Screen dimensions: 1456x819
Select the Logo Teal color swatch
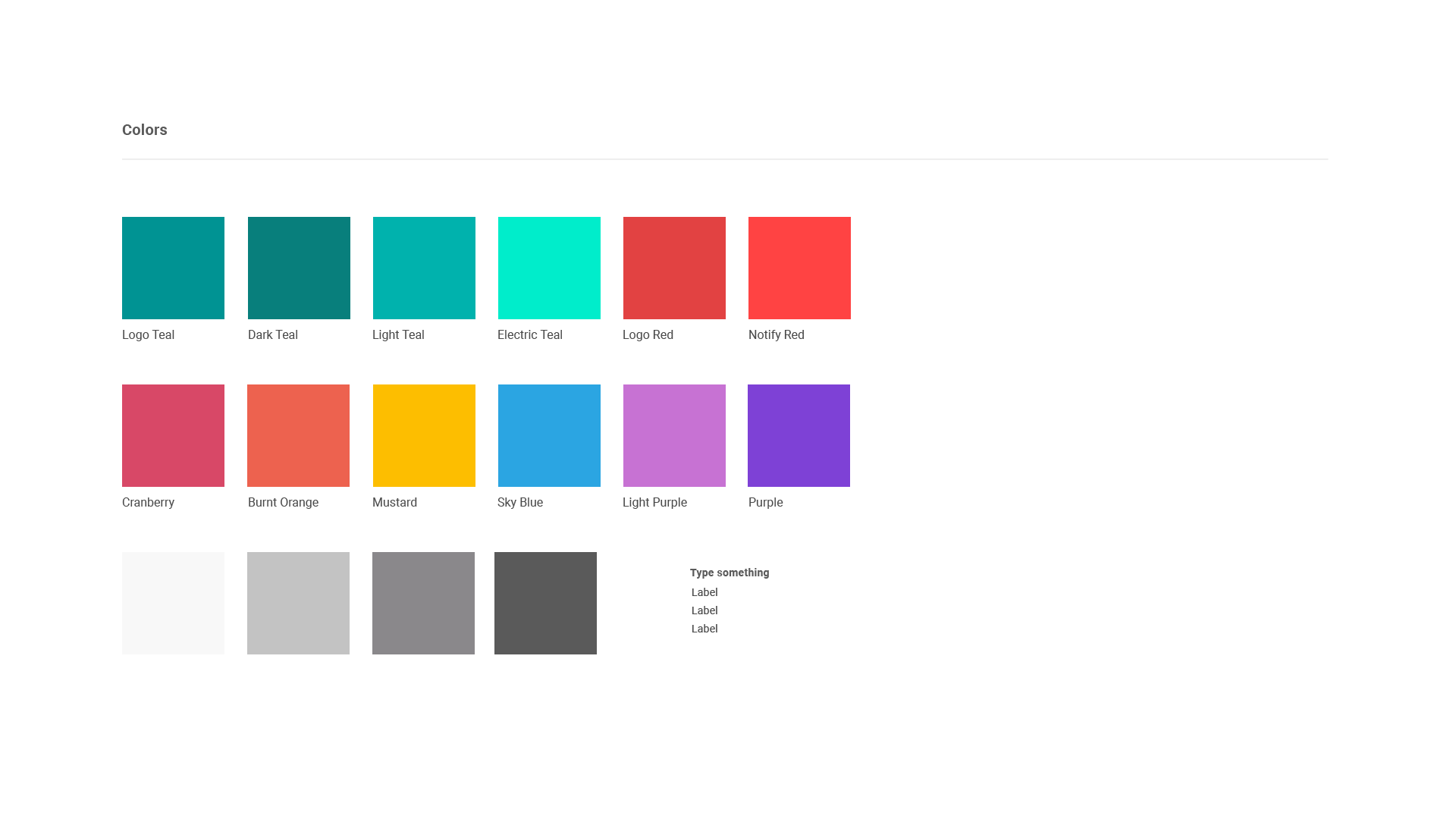[x=173, y=268]
